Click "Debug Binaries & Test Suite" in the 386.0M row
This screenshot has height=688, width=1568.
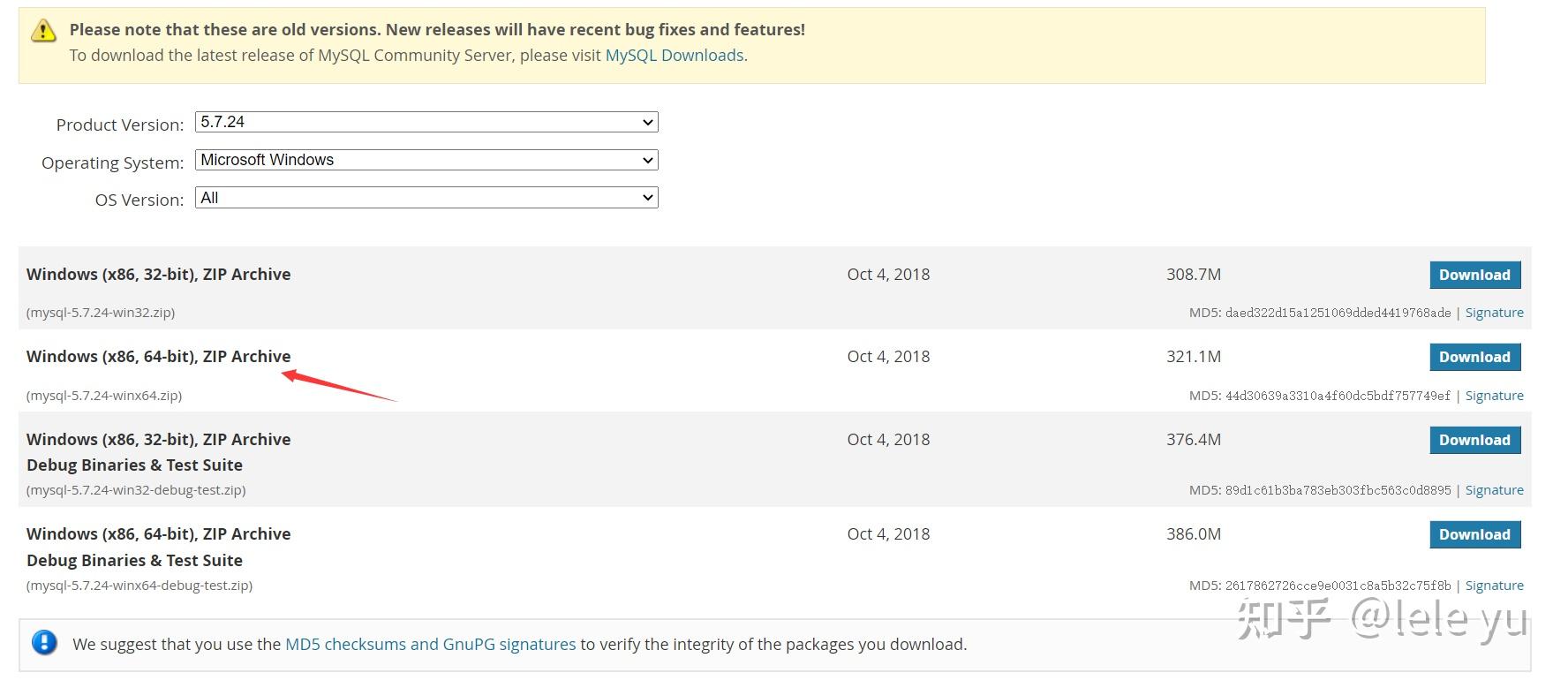pyautogui.click(x=134, y=561)
